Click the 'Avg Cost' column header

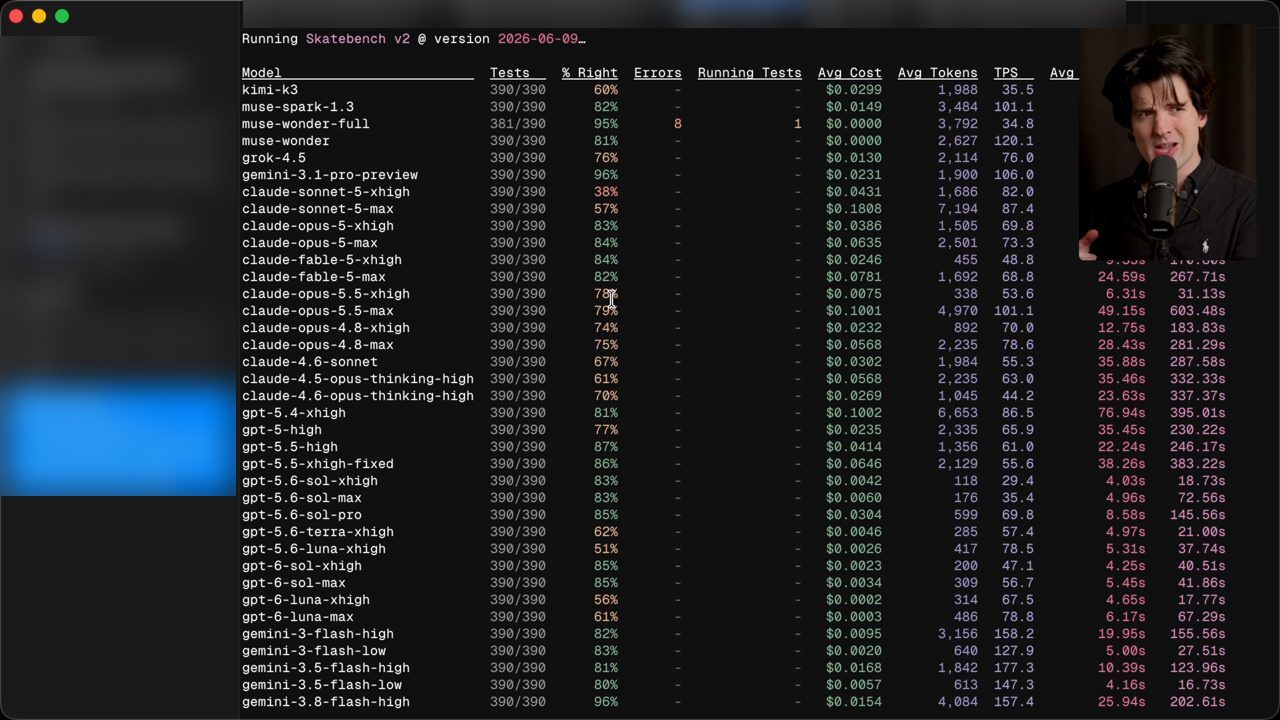(x=850, y=73)
